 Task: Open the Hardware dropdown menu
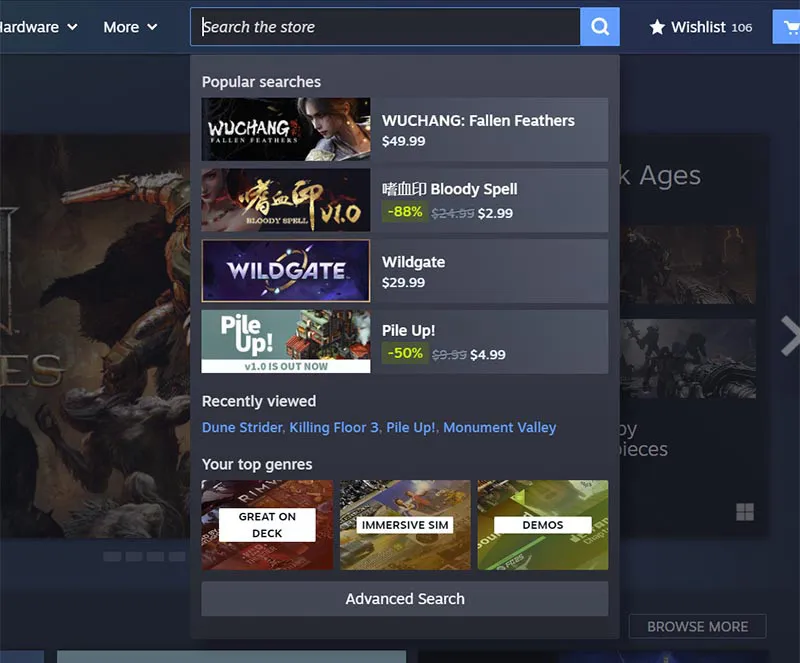[38, 27]
